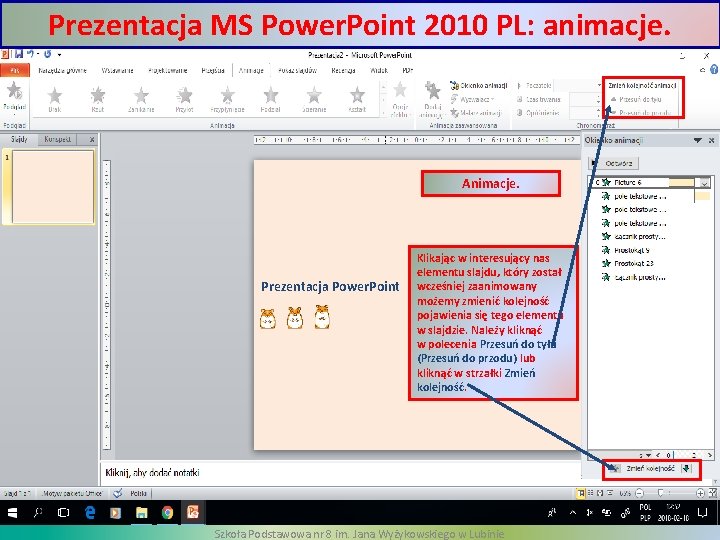The image size is (720, 540).
Task: Open quick access toolbar customize arrow
Action: 60,55
